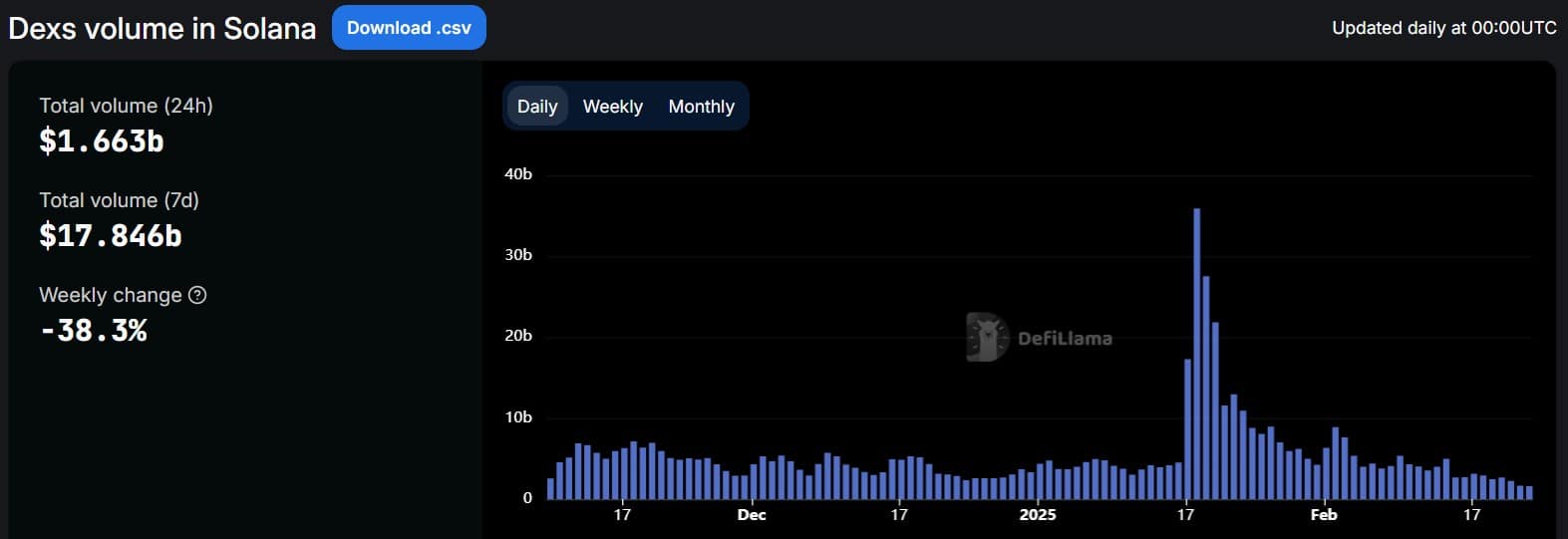This screenshot has width=1568, height=539.
Task: Click the last bar at chart's right edge
Action: click(x=1529, y=492)
